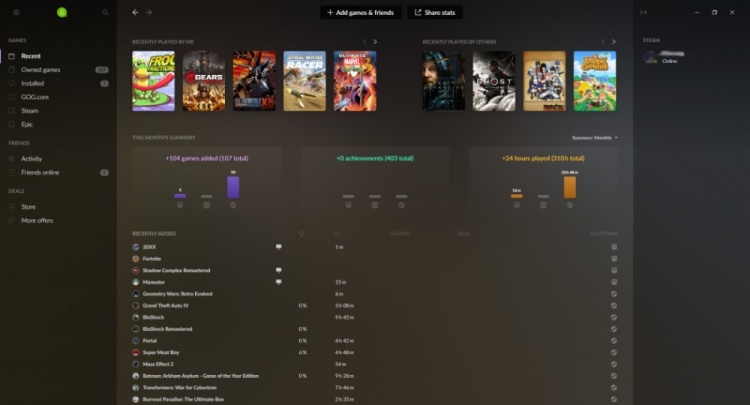This screenshot has width=750, height=405.
Task: Click Add games & friends button
Action: click(361, 12)
